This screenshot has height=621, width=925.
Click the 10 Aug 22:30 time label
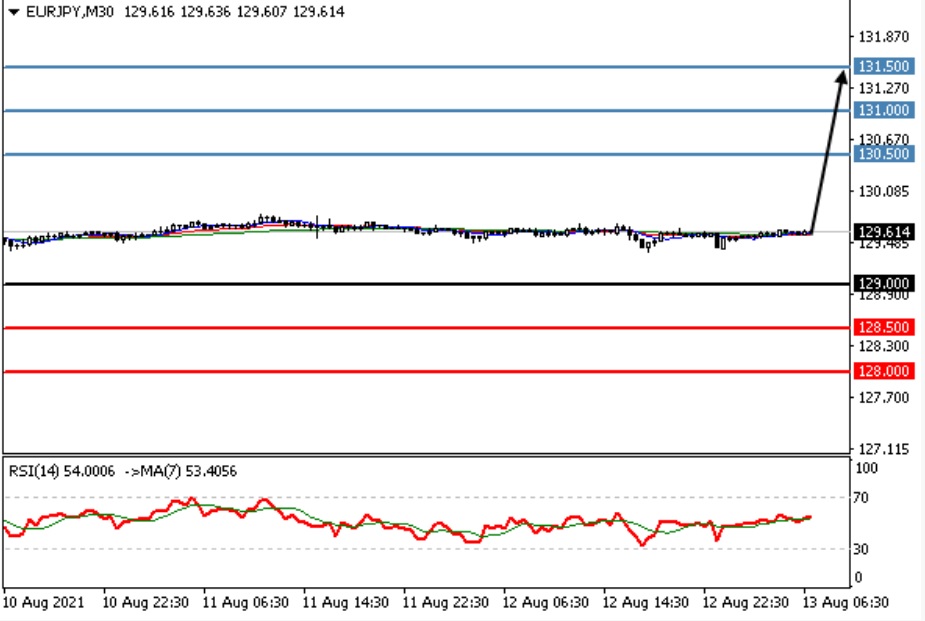[x=145, y=603]
